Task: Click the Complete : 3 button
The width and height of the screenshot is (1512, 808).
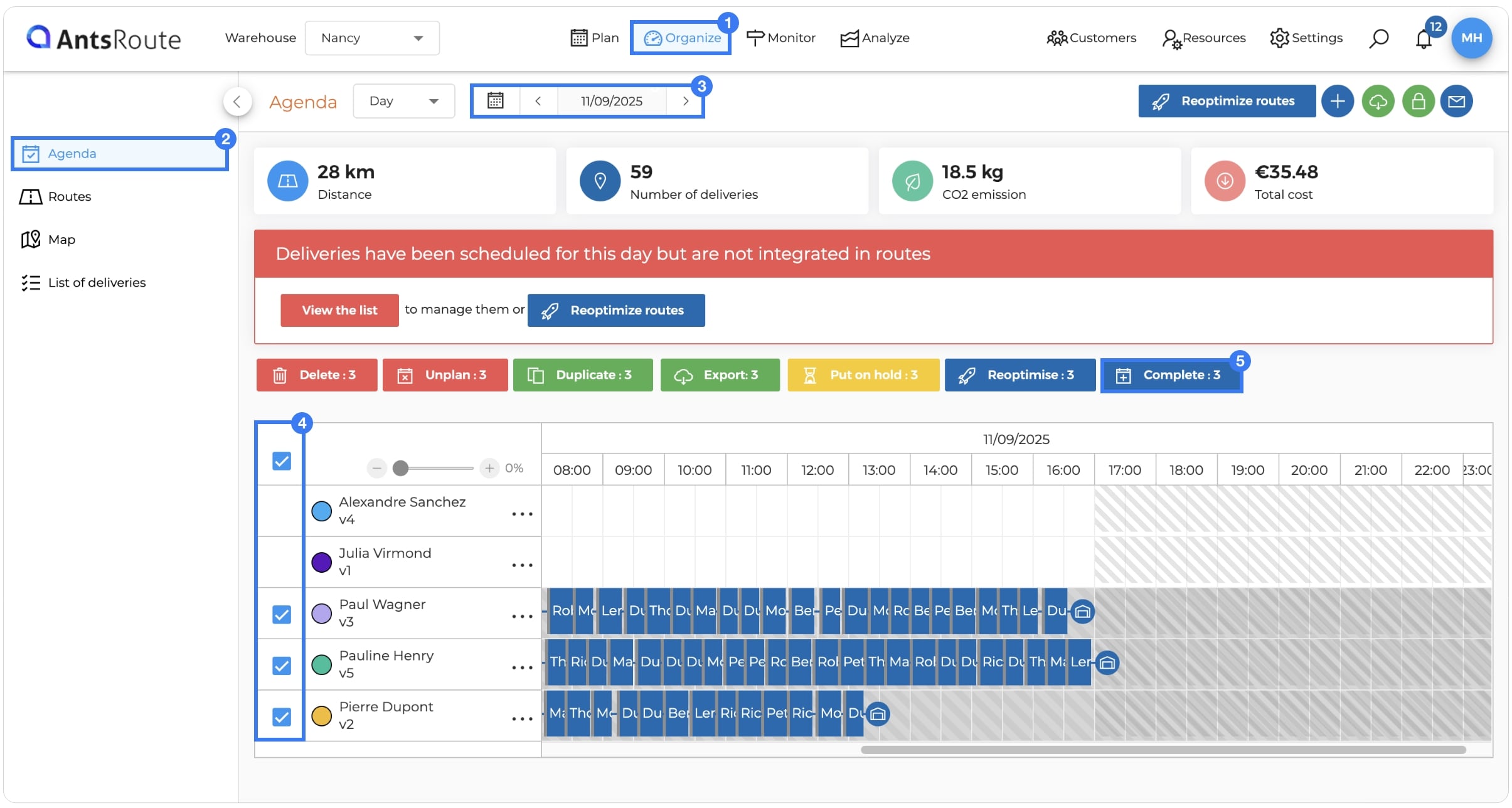Action: click(1171, 375)
